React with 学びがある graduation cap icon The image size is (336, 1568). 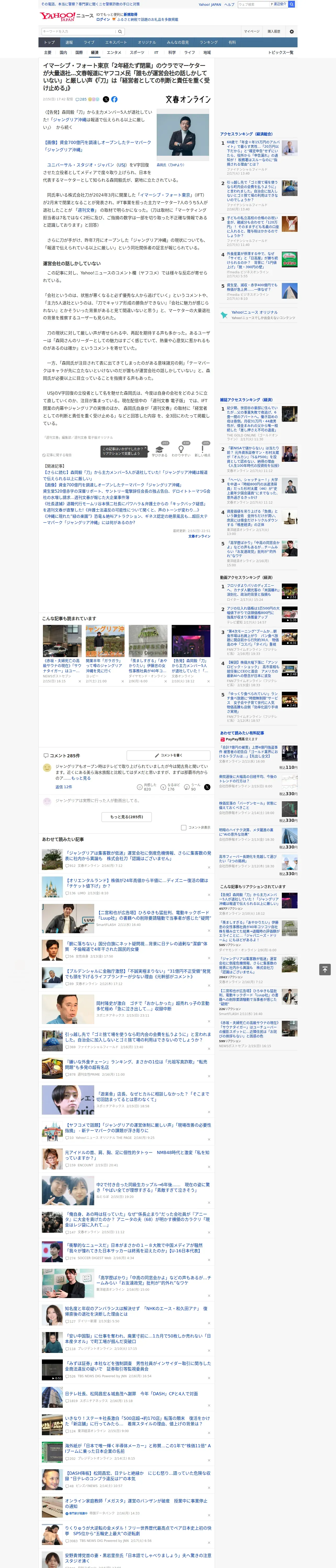coord(160,450)
